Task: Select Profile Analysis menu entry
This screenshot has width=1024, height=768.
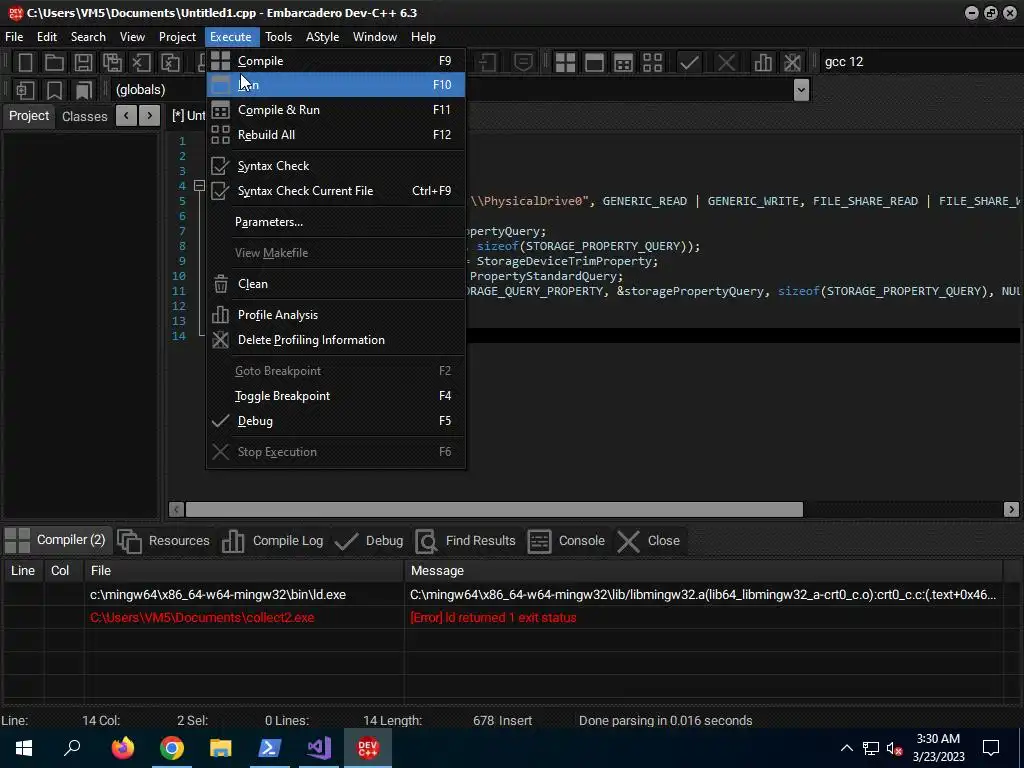Action: (336, 315)
